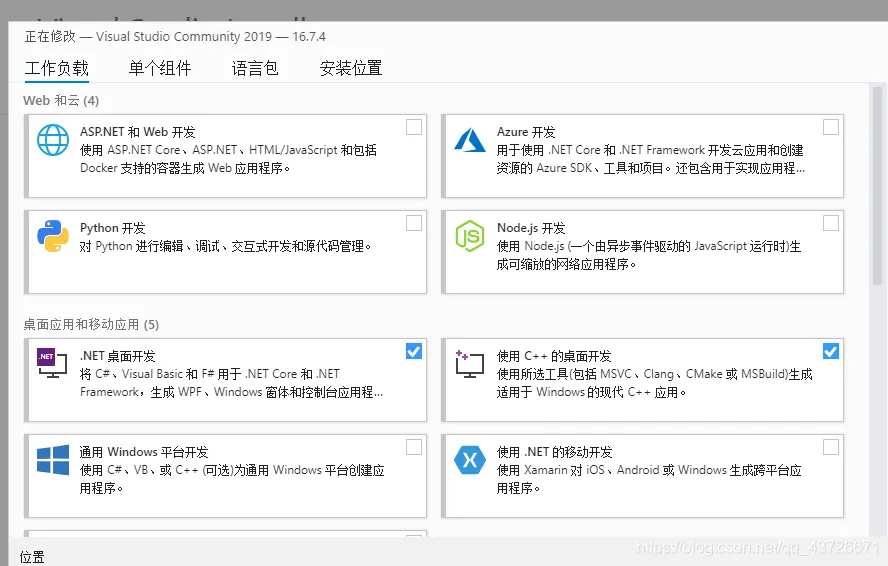Screen dimensions: 888x566
Task: Uncheck the 使用 C++ 的桌面开发 checkbox
Action: point(831,351)
